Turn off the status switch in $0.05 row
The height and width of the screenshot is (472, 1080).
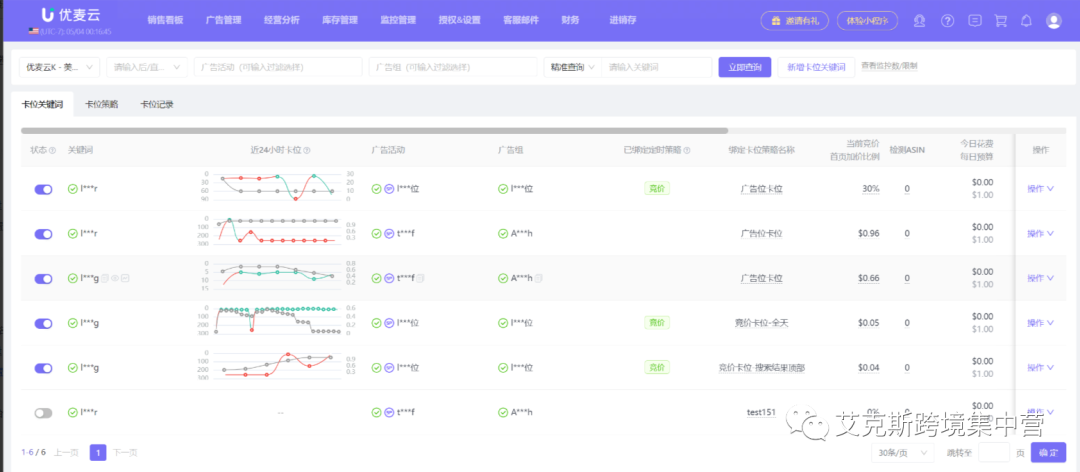point(43,324)
